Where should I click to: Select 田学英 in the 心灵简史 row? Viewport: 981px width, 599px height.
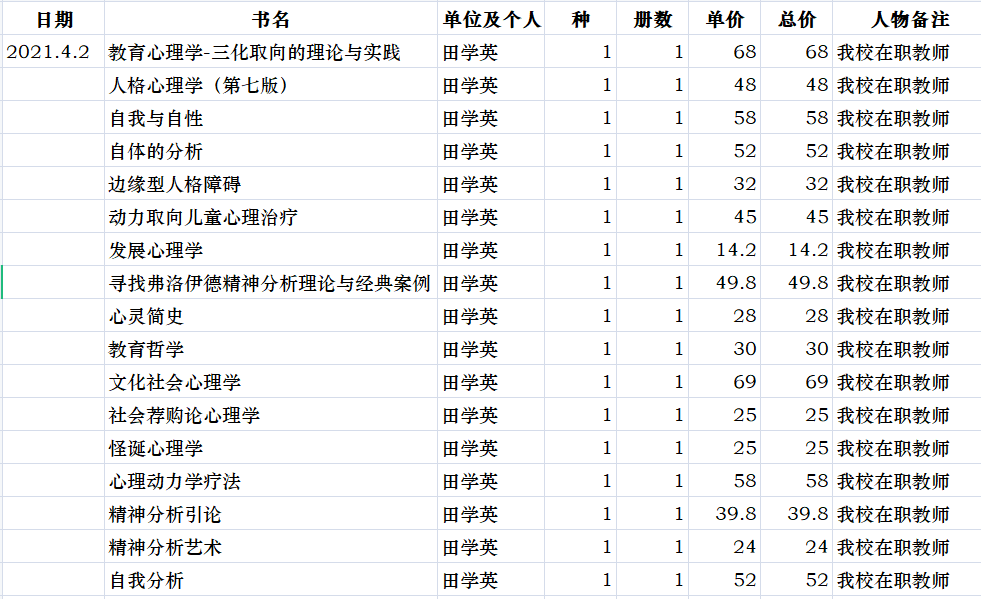(x=491, y=315)
